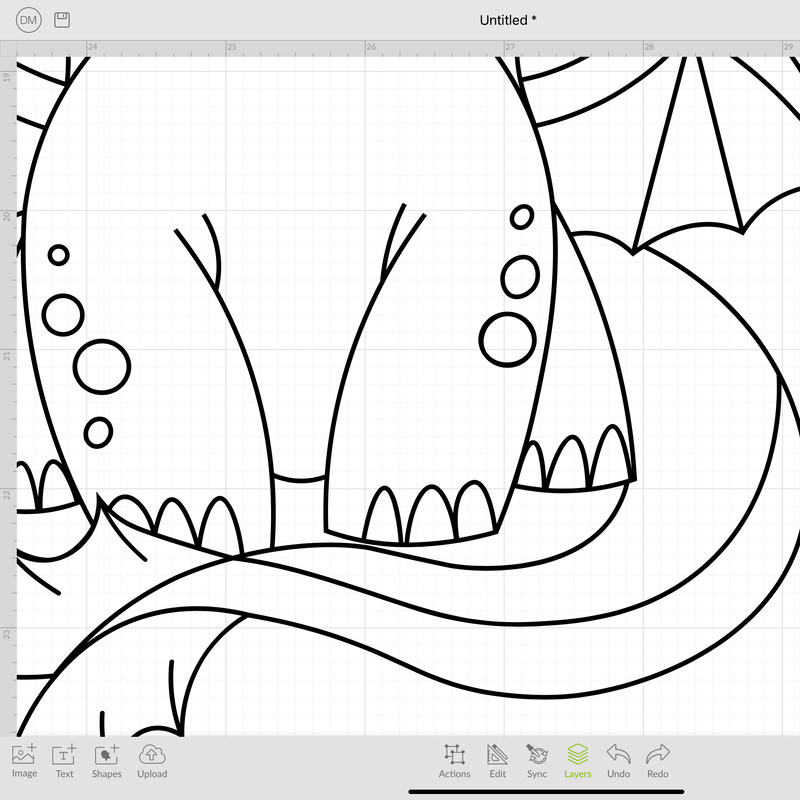
Task: Select the largest circle on left body
Action: [x=102, y=367]
